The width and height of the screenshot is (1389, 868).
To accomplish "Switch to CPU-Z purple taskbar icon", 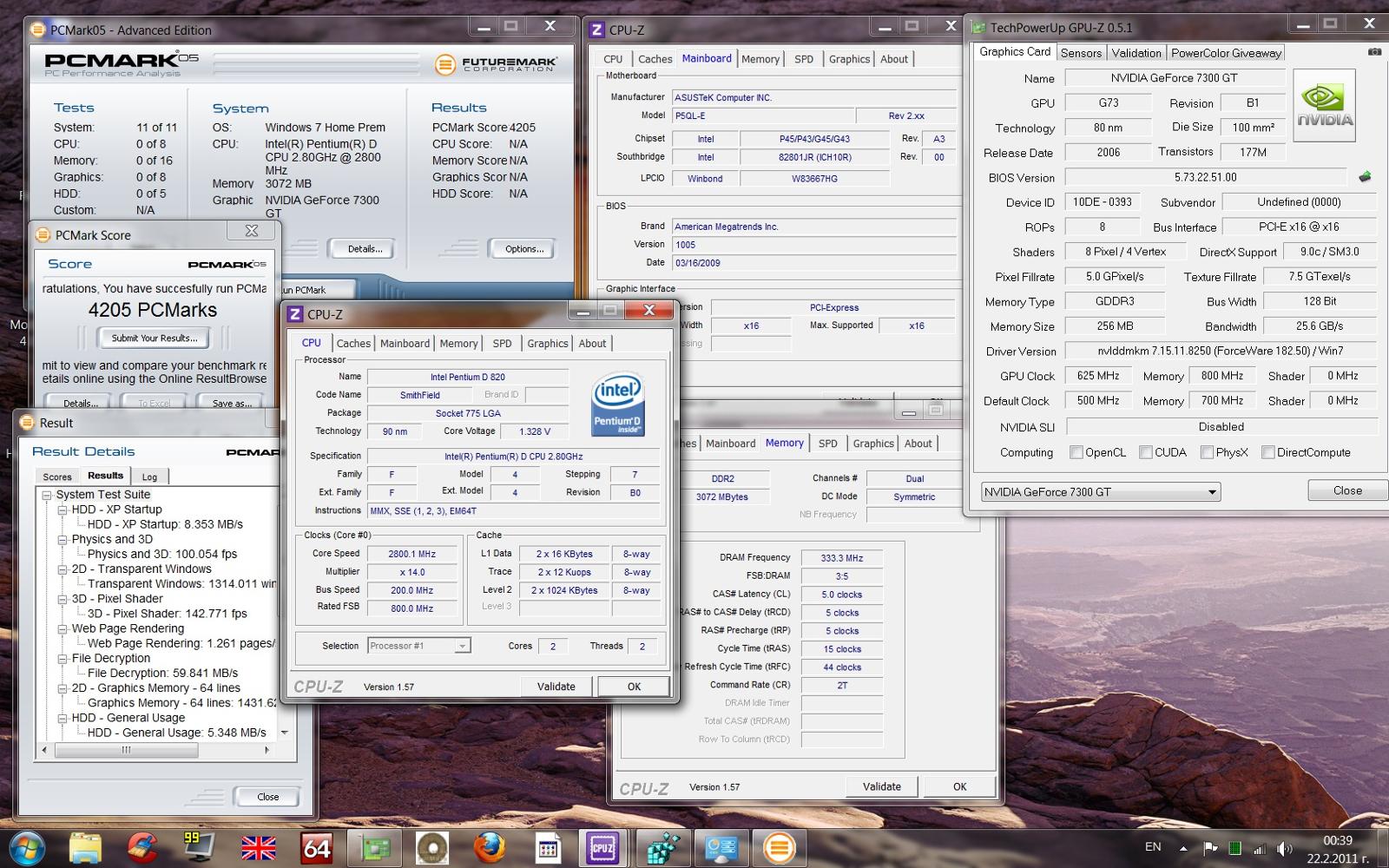I will point(602,848).
